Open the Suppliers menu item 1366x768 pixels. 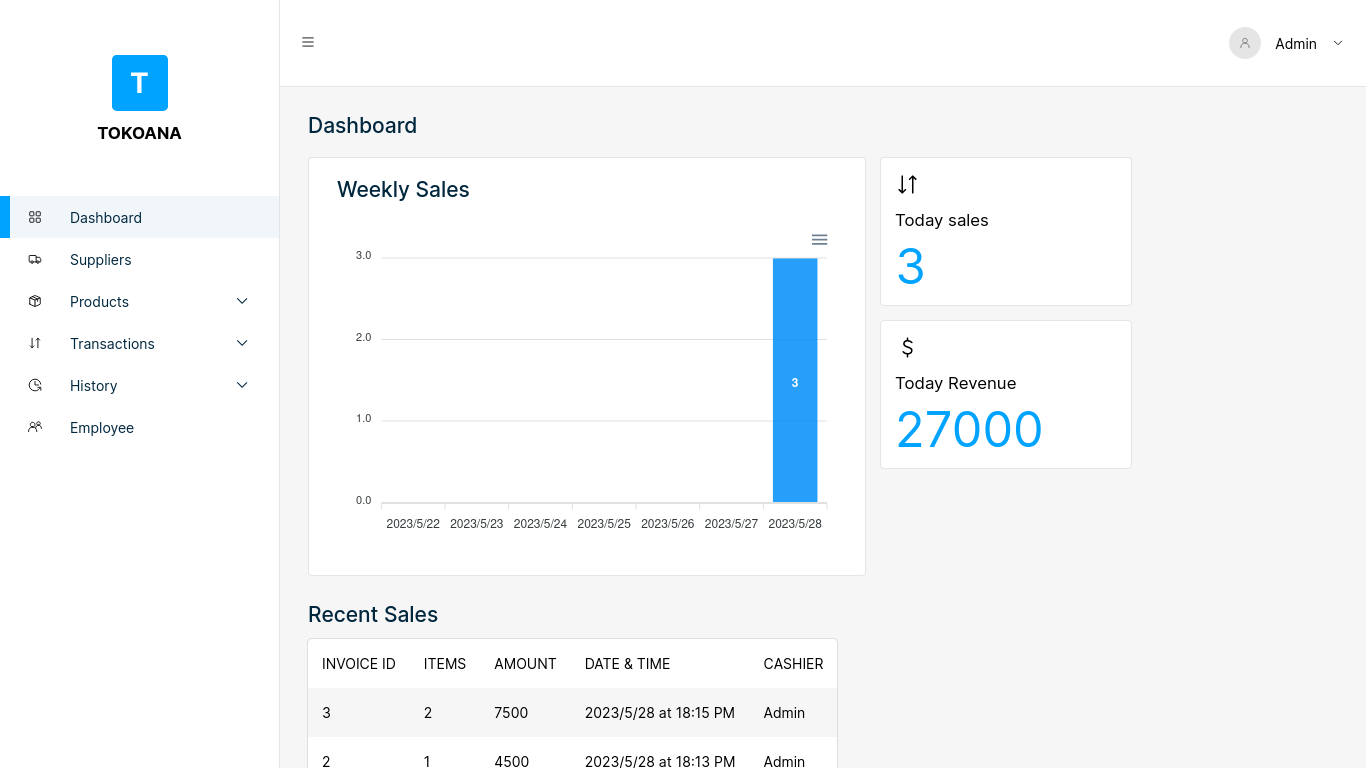point(101,260)
